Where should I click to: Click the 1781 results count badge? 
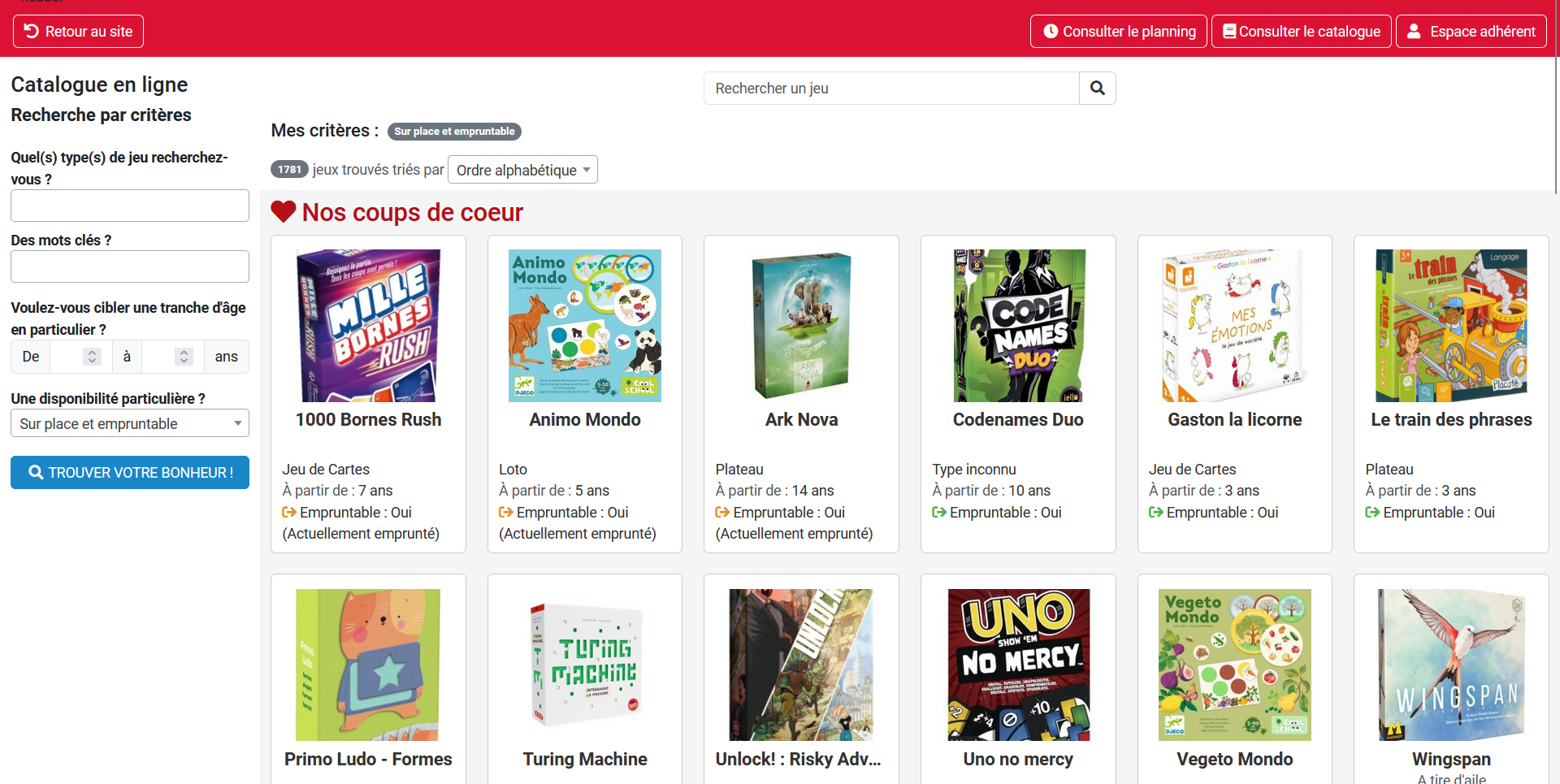289,169
